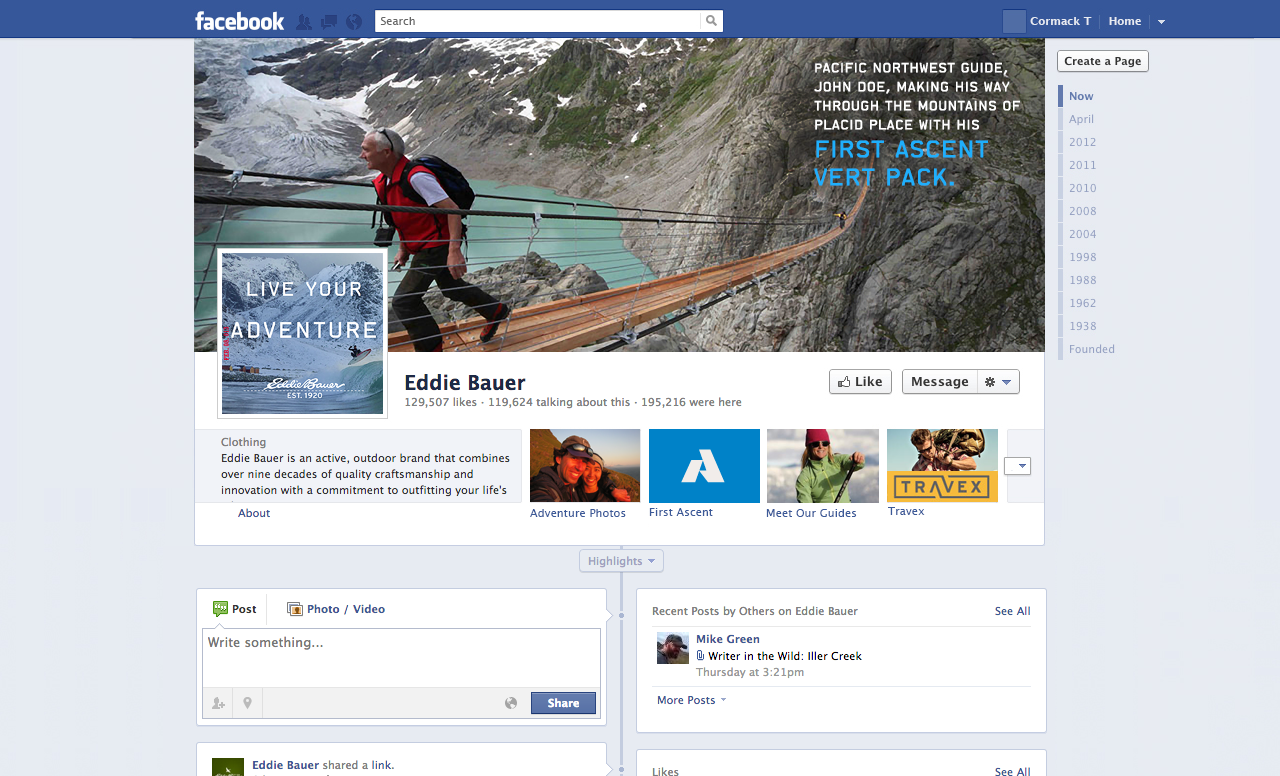Click the tag people icon
Screen dimensions: 1280x776
(x=218, y=703)
